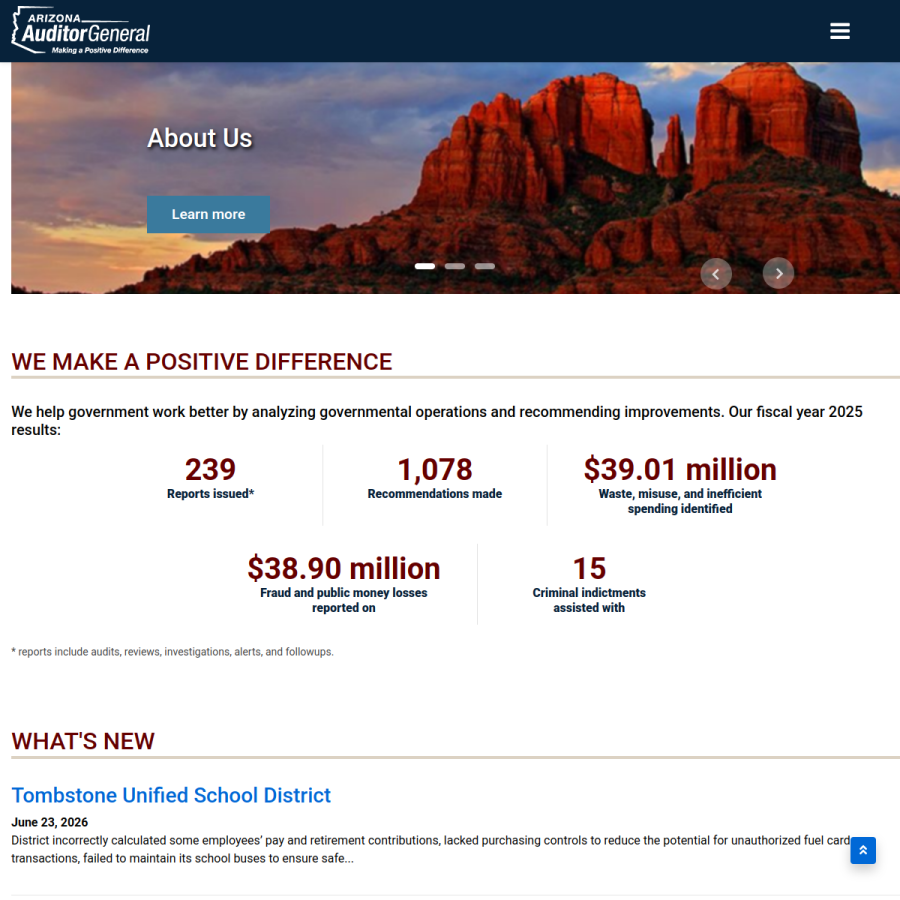Viewport: 900px width, 900px height.
Task: Click the June 23, 2026 date
Action: pos(49,822)
